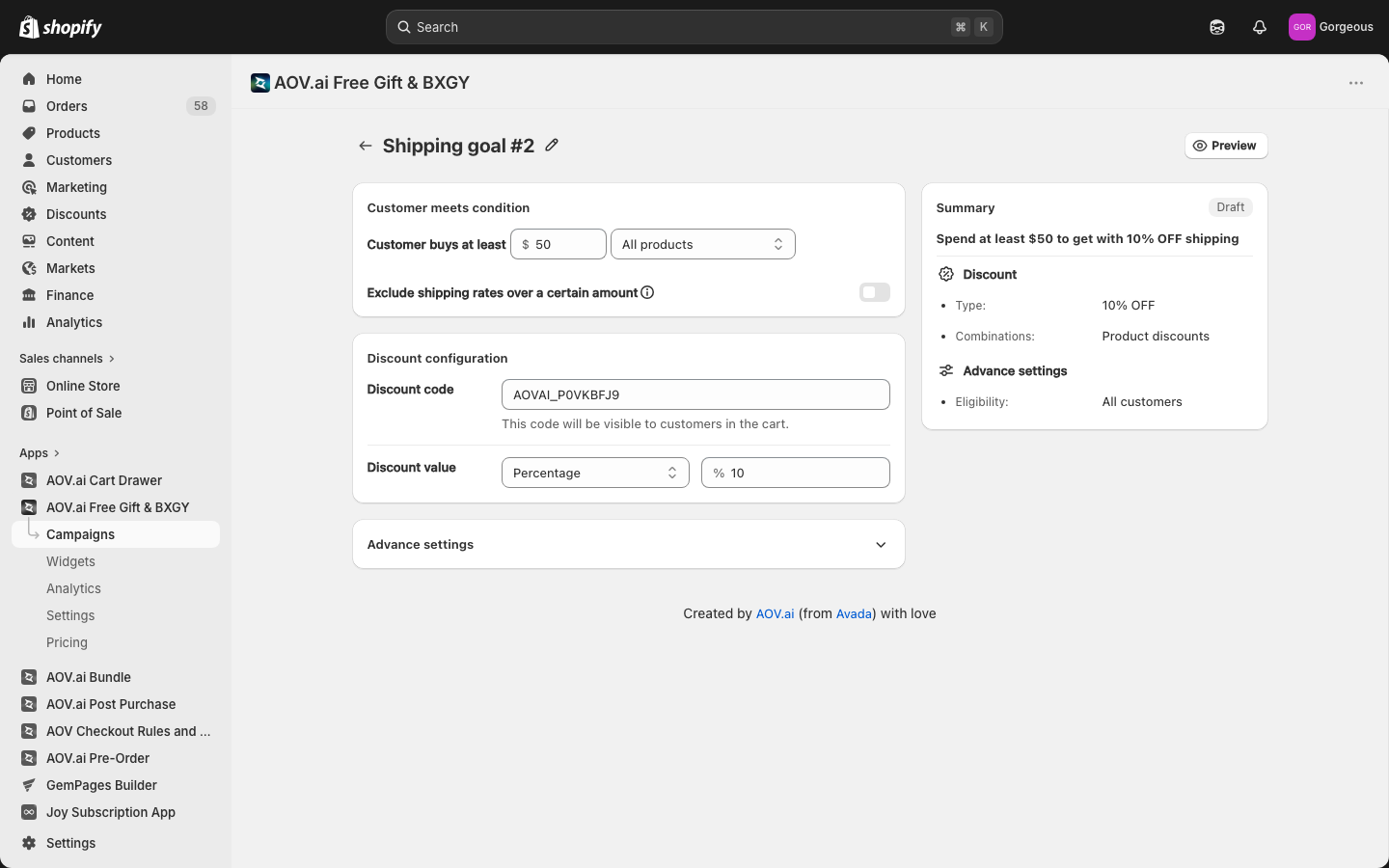
Task: Click the AOV.ai Cart Drawer app icon
Action: 29,480
